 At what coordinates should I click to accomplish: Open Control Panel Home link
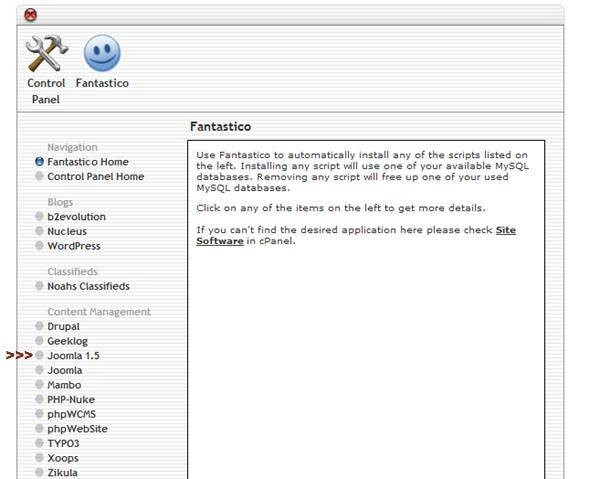coord(96,176)
